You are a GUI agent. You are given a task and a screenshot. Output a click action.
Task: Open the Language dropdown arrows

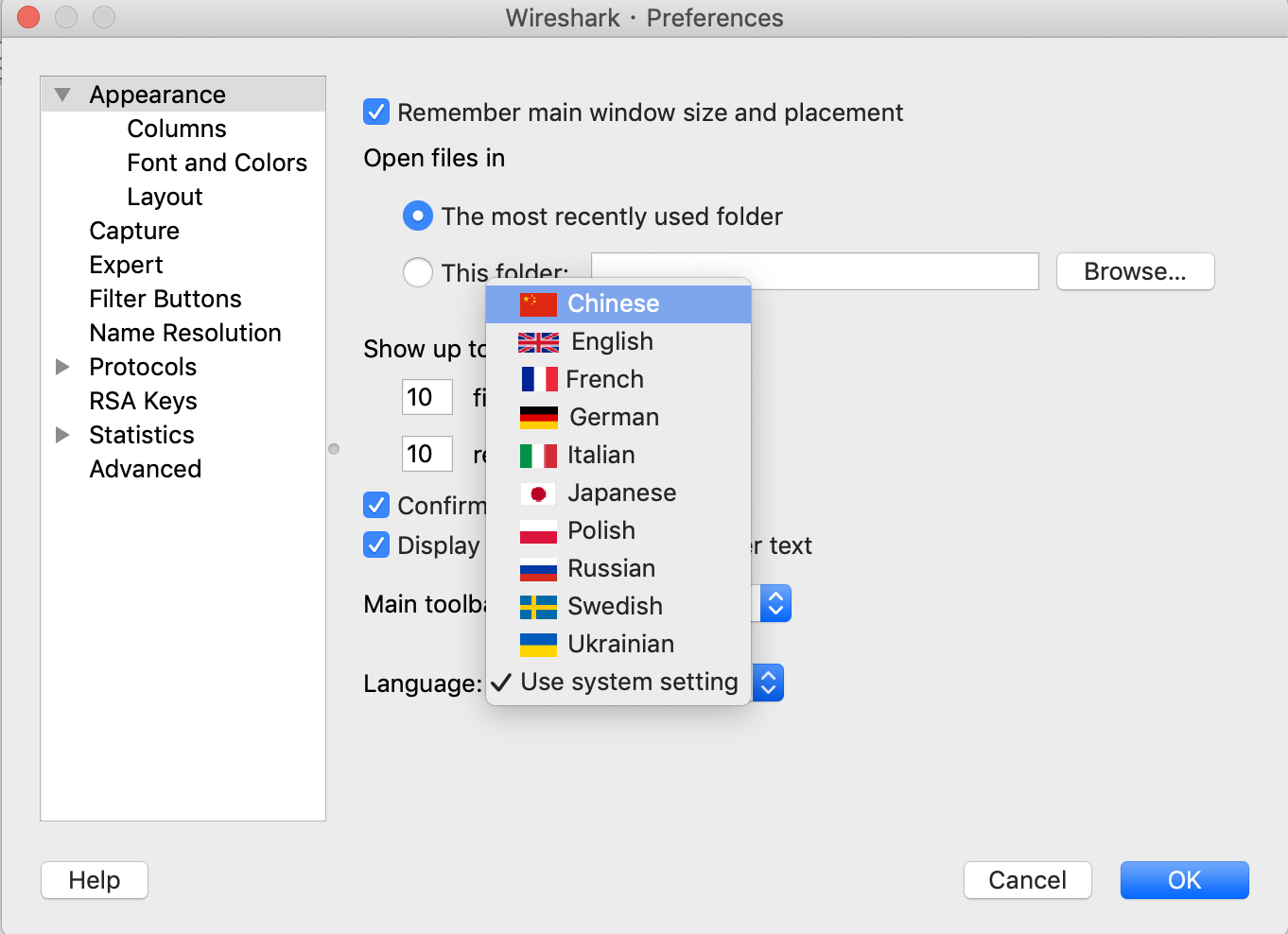pyautogui.click(x=768, y=683)
